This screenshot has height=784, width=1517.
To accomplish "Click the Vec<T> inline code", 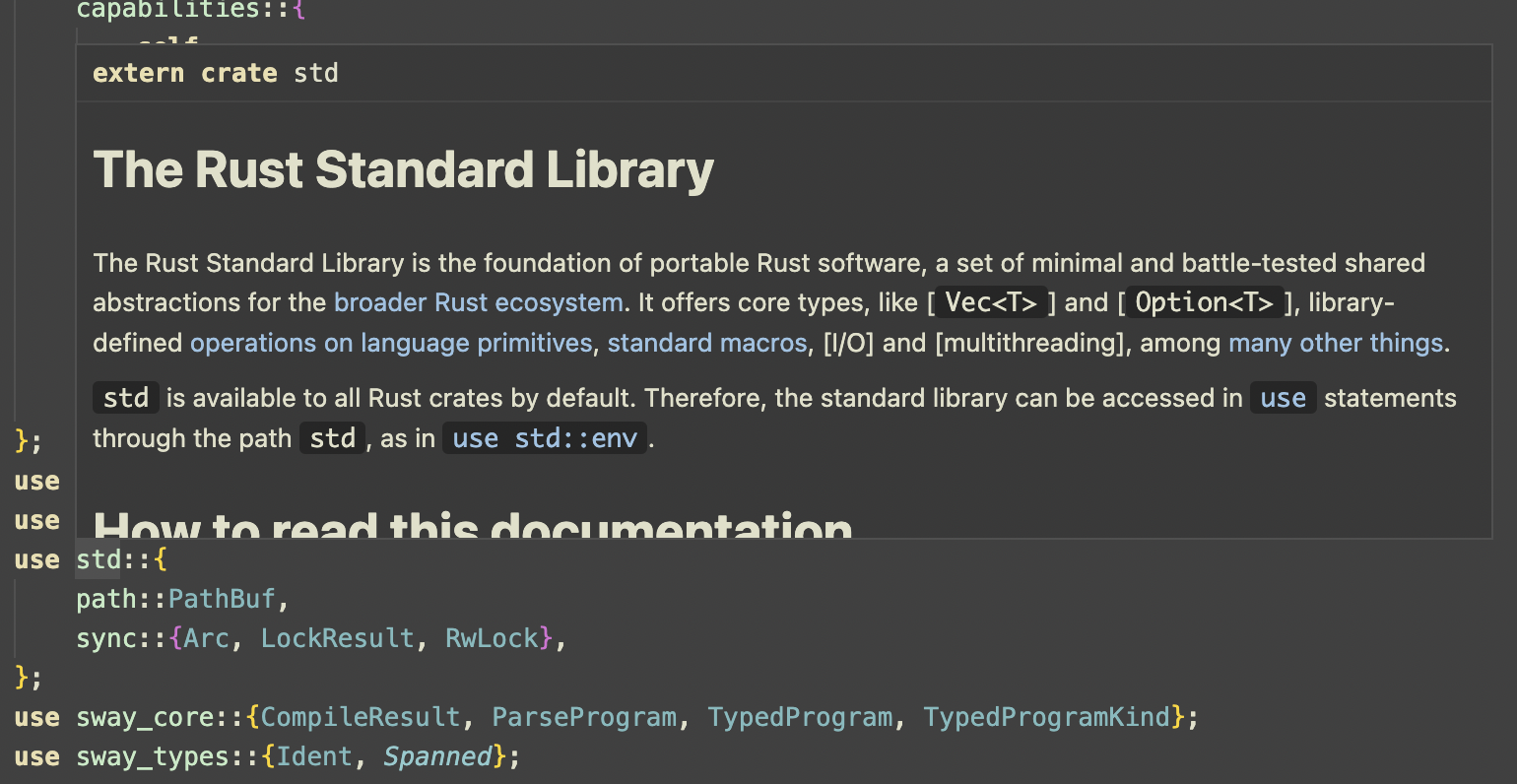I will click(x=991, y=302).
